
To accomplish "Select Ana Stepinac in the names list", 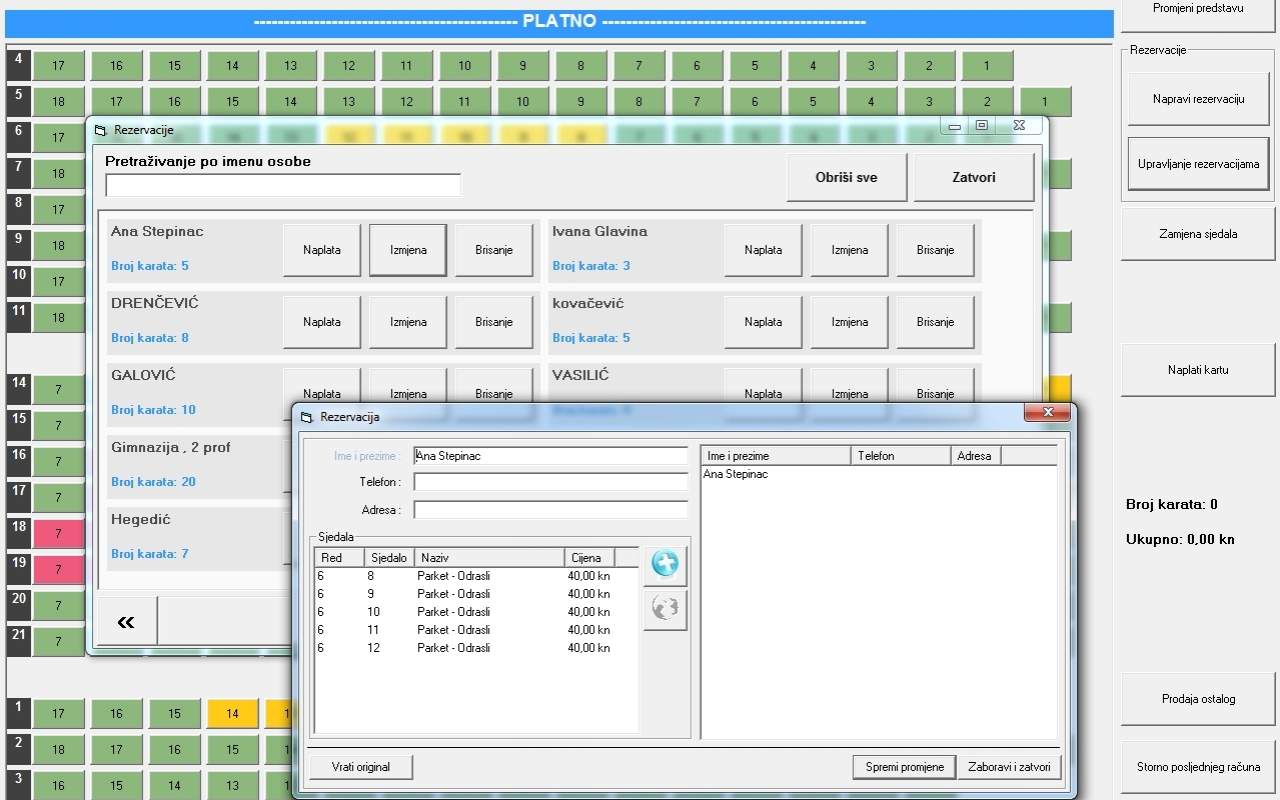I will [x=736, y=474].
